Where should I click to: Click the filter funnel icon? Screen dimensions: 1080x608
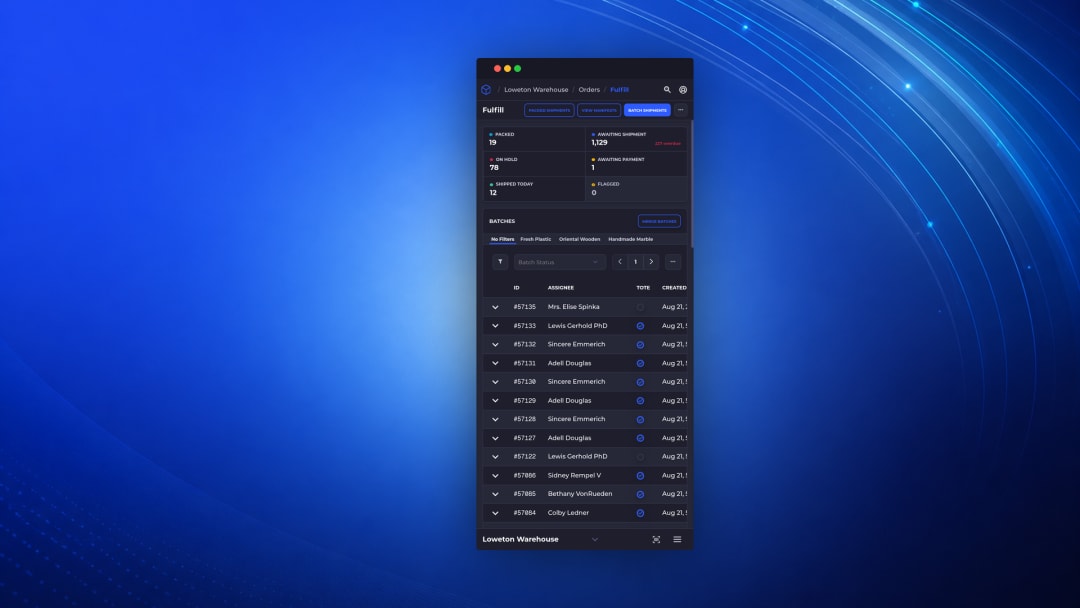tap(500, 262)
